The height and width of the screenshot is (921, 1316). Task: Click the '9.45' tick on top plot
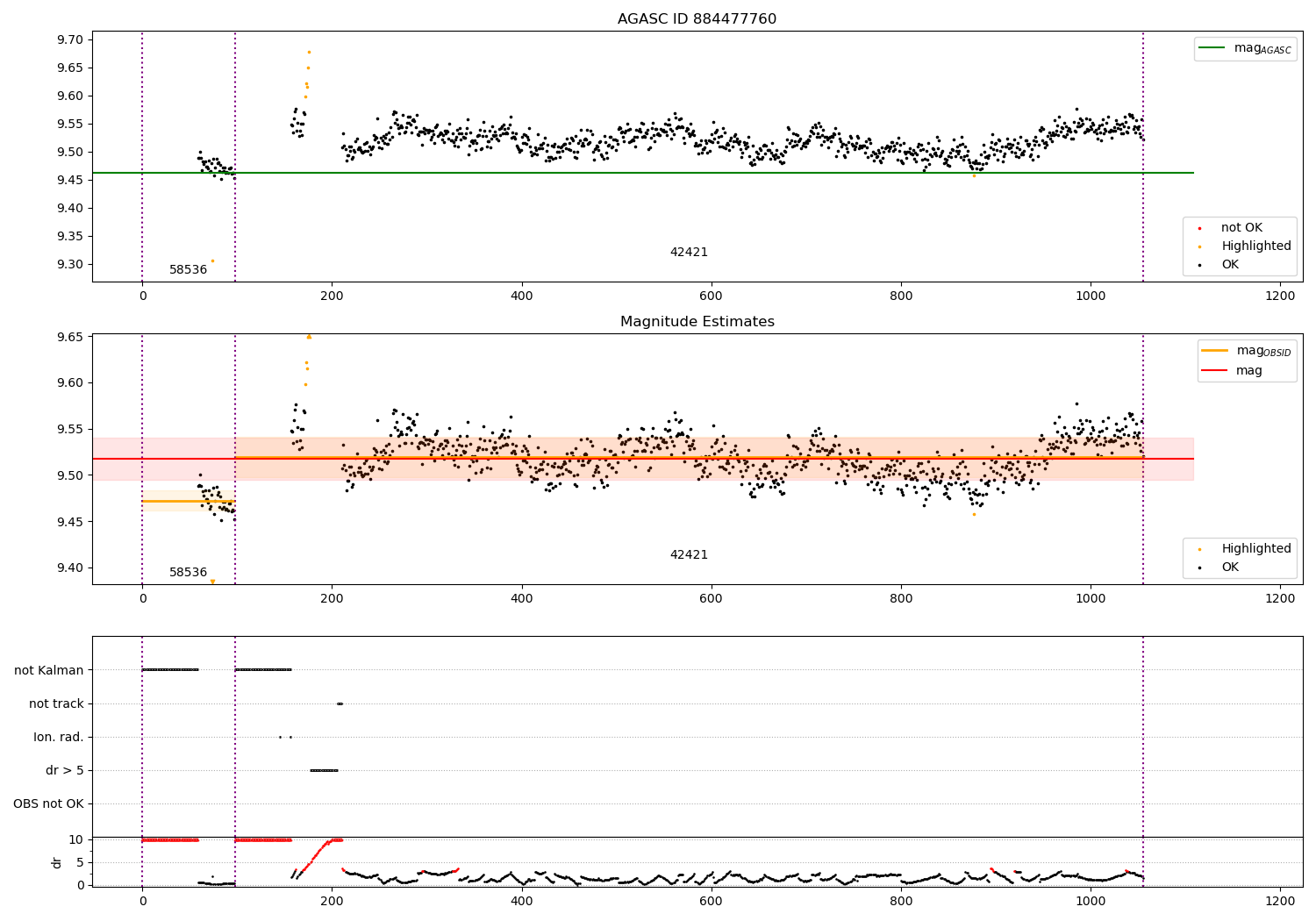tap(70, 181)
